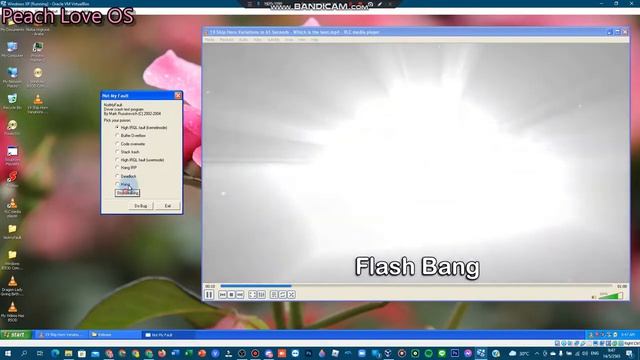Open VLC Audio menu
The image size is (640, 360).
click(244, 40)
